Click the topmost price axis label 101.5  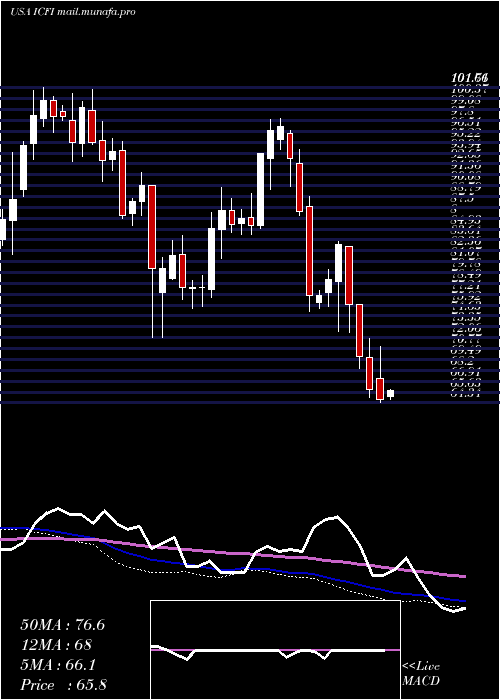(470, 78)
